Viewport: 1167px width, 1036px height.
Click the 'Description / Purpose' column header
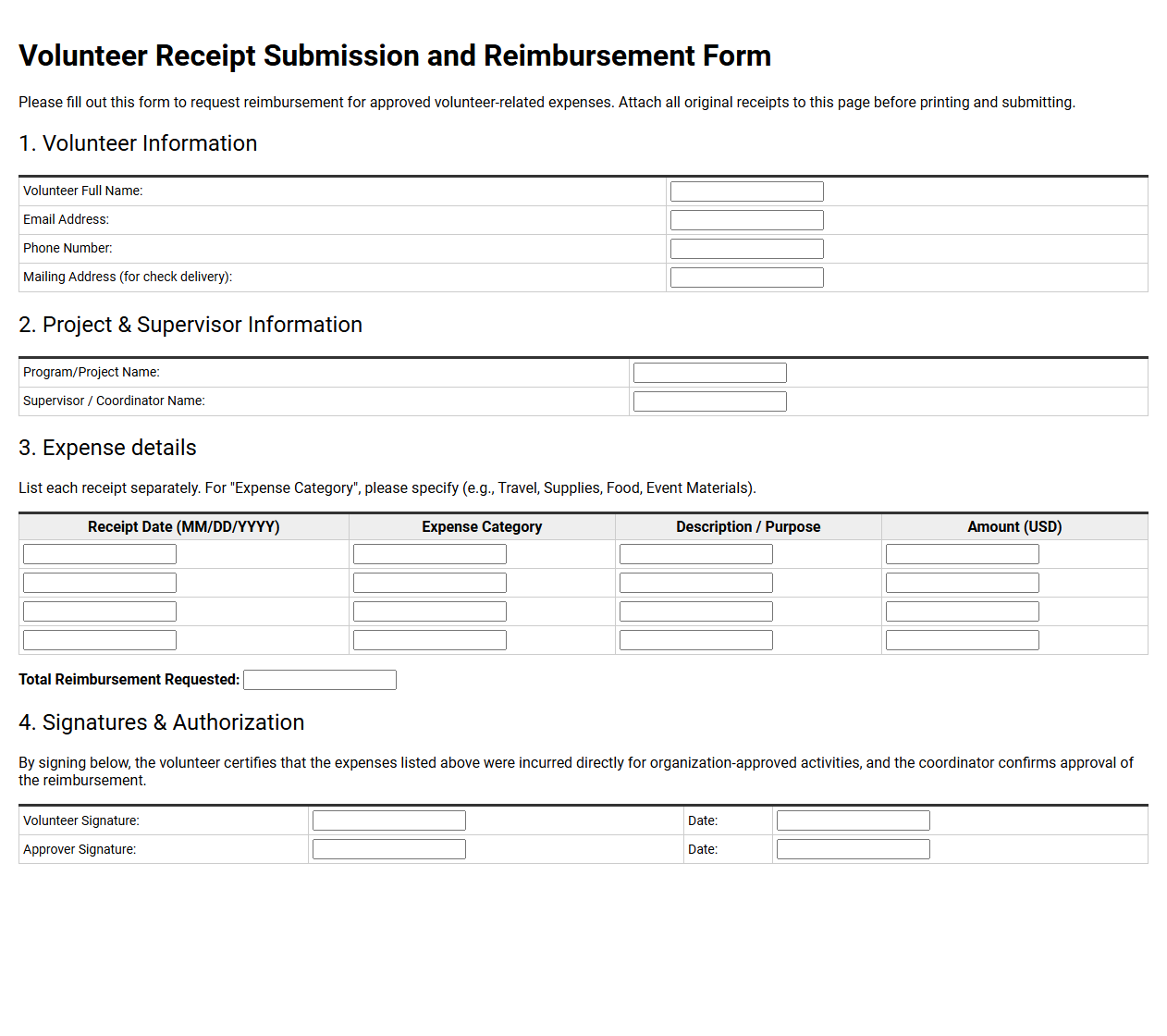(x=748, y=526)
